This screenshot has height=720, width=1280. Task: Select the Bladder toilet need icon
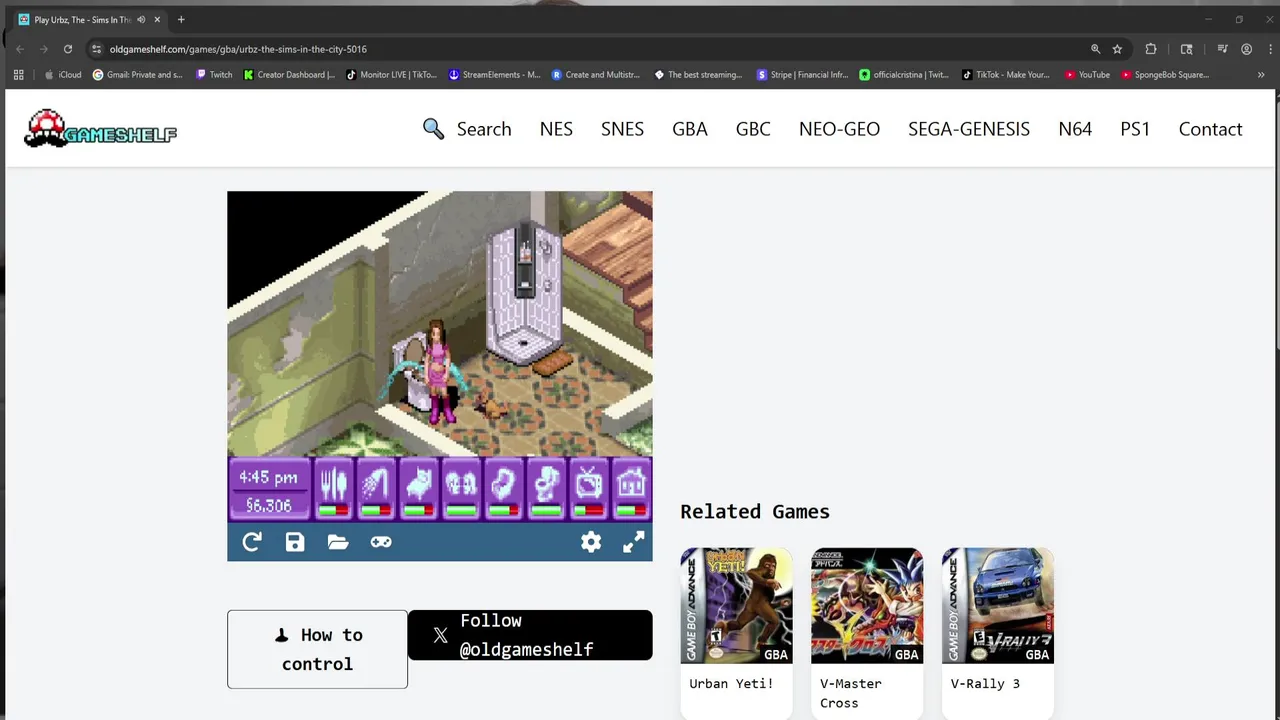coord(546,485)
